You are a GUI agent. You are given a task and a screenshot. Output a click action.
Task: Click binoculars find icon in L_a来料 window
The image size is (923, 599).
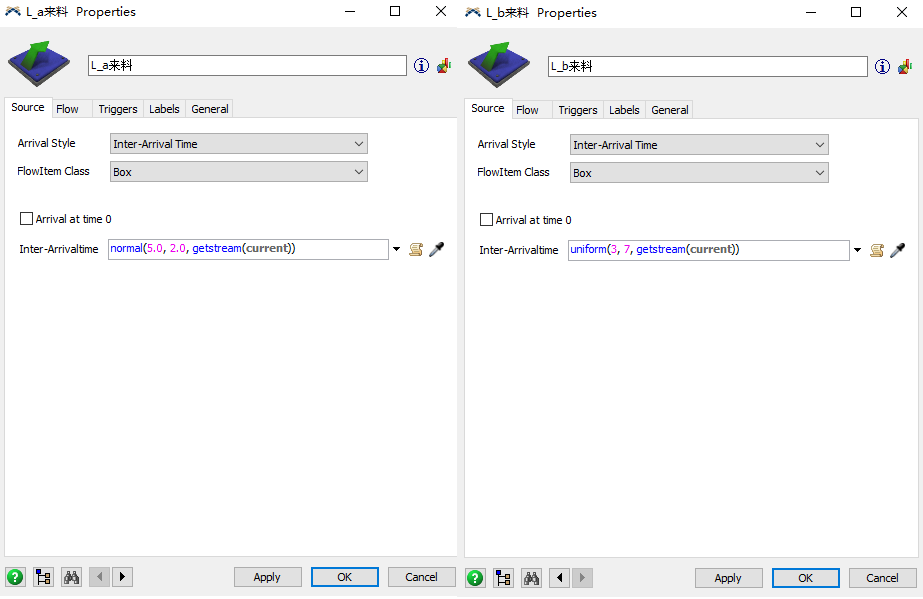click(x=71, y=577)
